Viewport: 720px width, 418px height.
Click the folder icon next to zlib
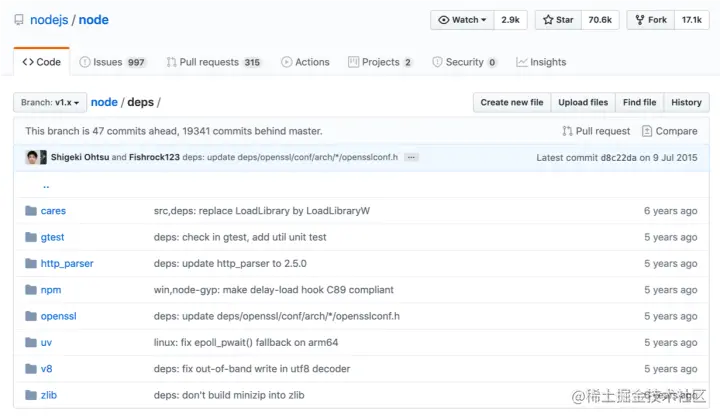(31, 395)
